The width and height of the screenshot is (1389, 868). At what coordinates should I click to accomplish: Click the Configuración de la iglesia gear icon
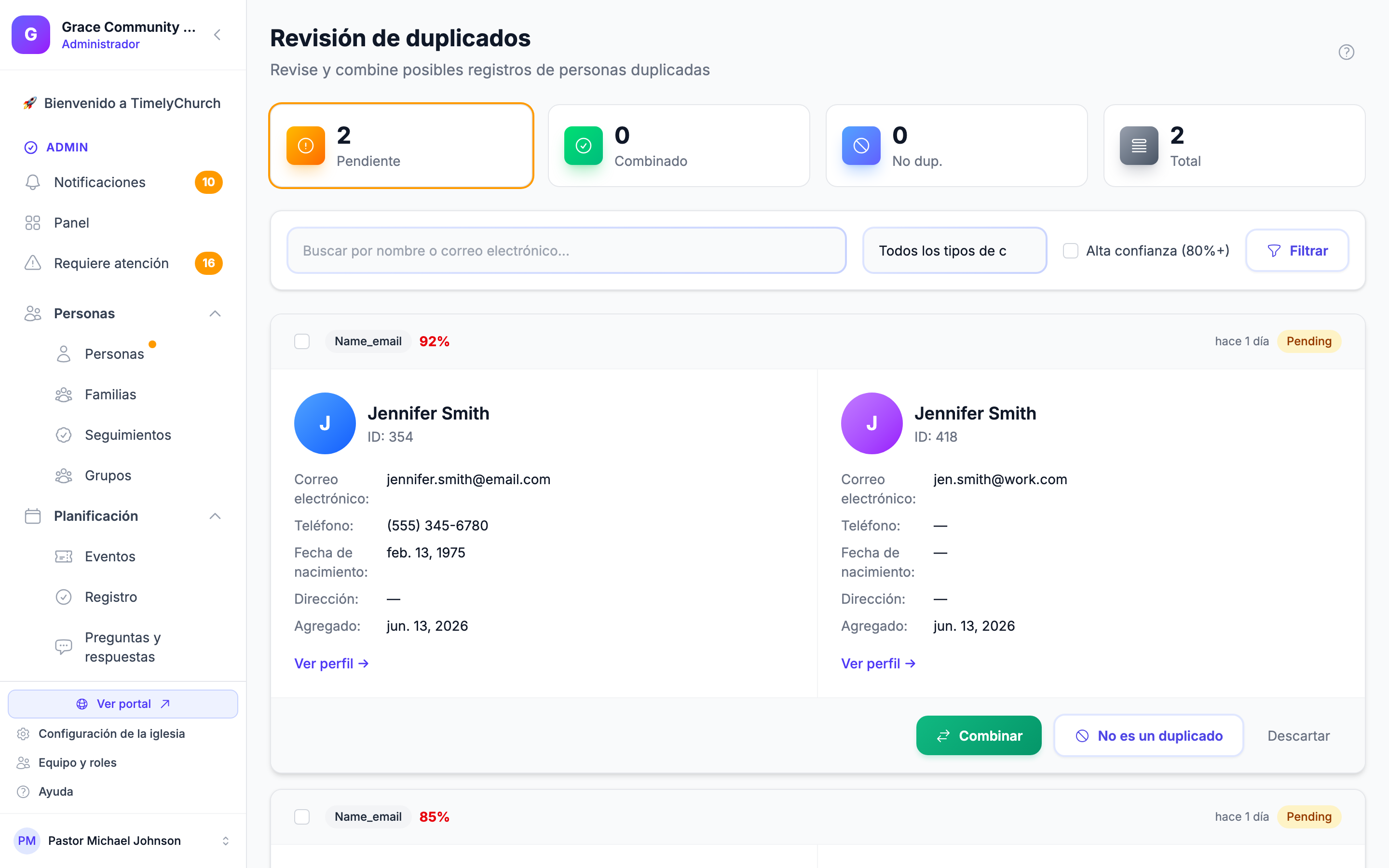[x=23, y=733]
